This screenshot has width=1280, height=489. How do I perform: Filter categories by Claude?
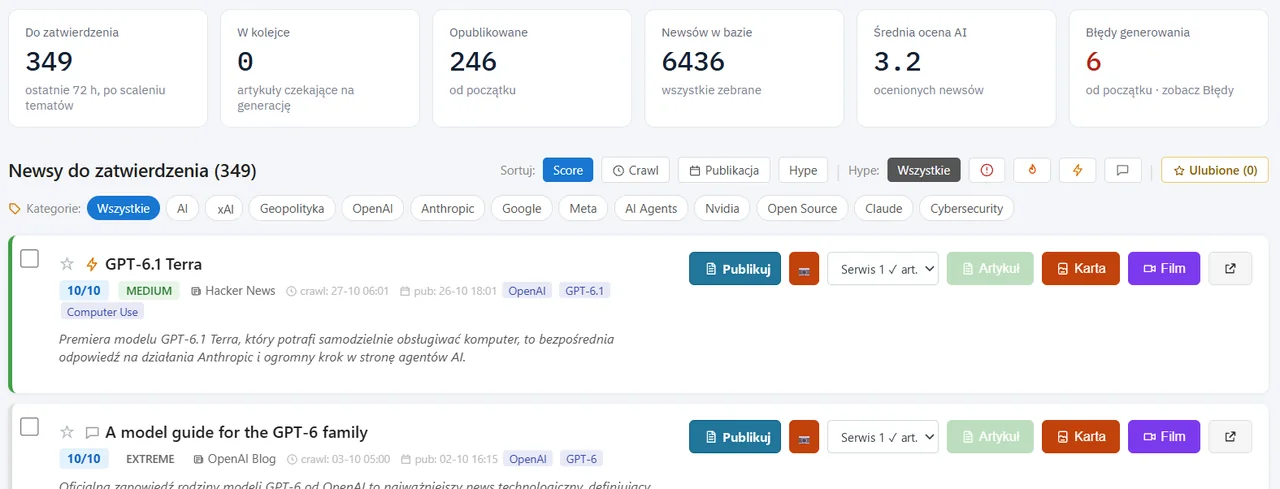coord(884,209)
